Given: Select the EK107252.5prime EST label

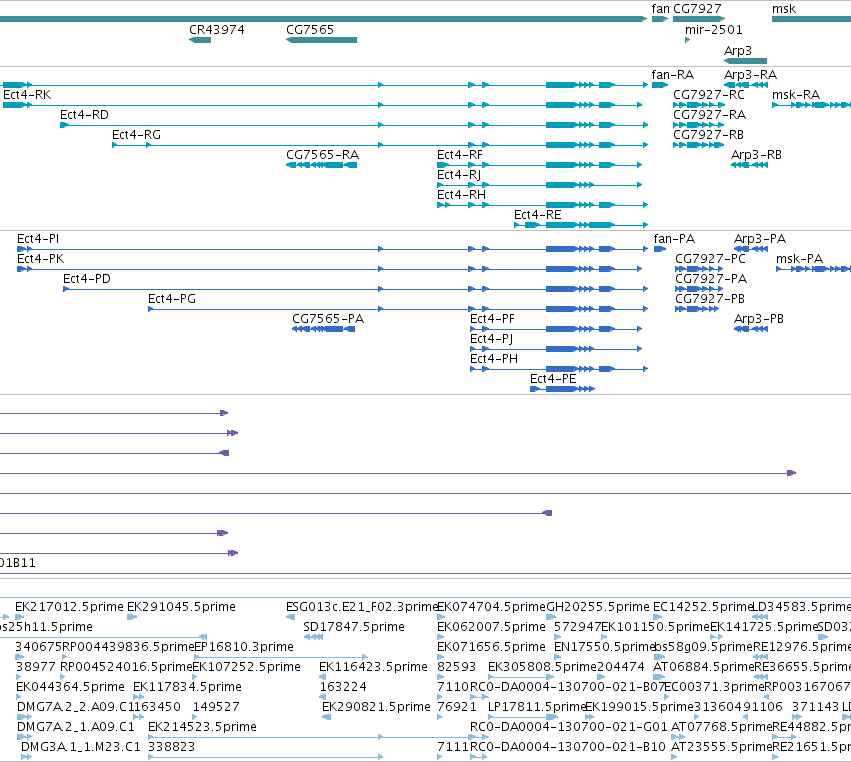Looking at the screenshot, I should (247, 667).
